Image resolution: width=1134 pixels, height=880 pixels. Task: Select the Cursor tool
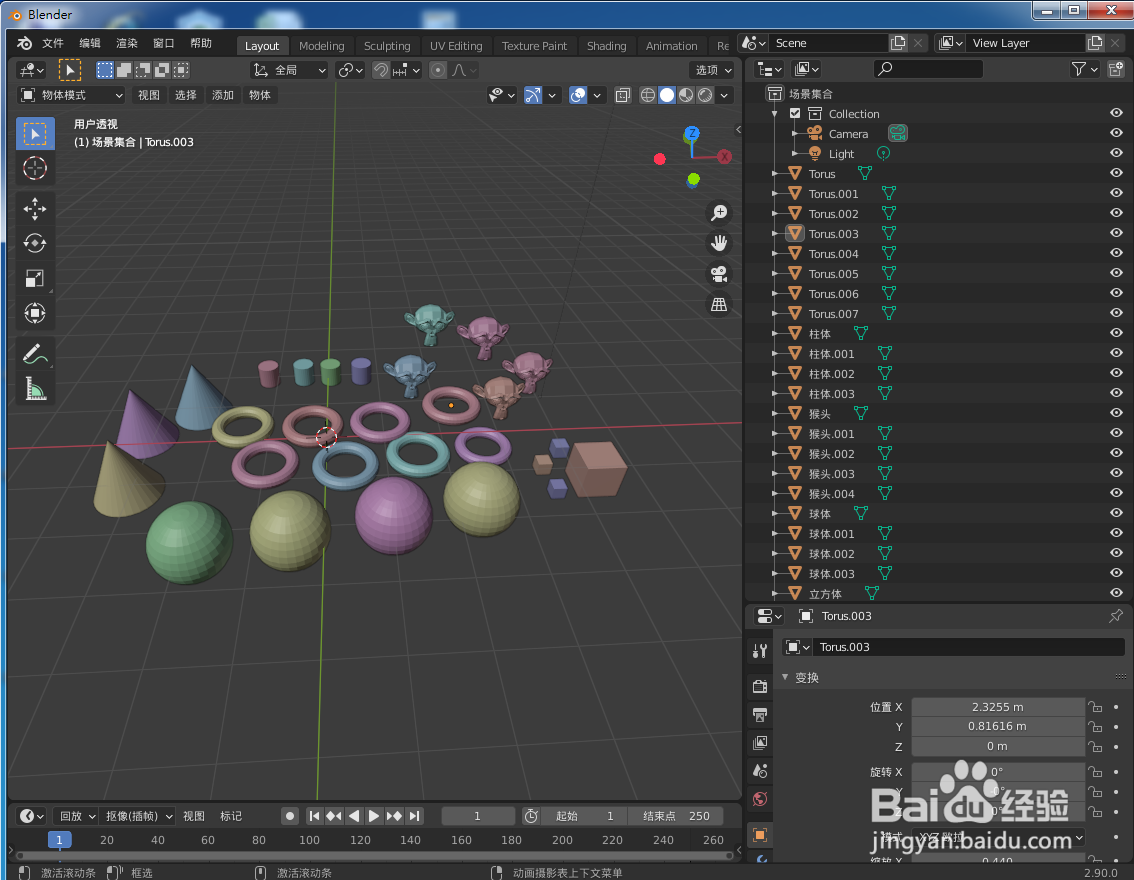pyautogui.click(x=34, y=168)
